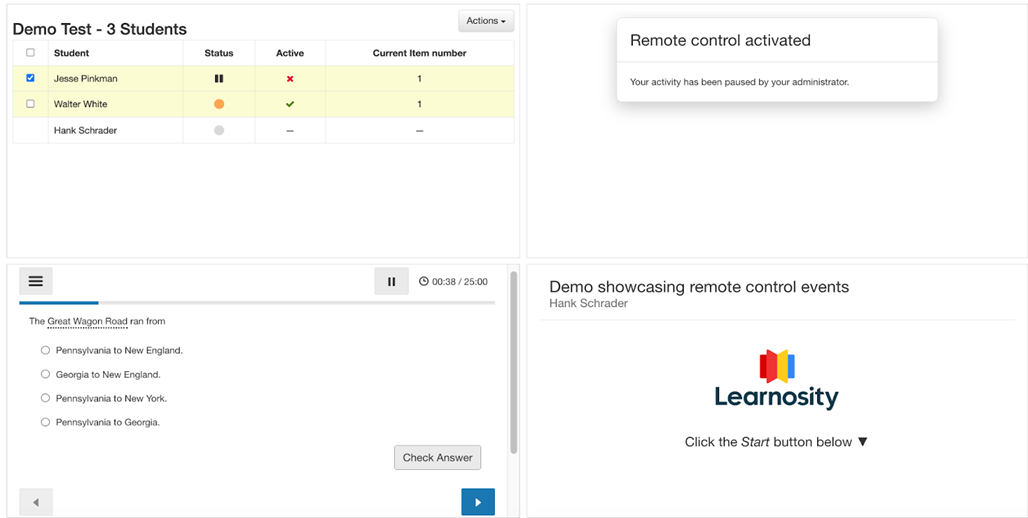The width and height of the screenshot is (1028, 518).
Task: Tick Walter White's row checkbox
Action: [30, 104]
